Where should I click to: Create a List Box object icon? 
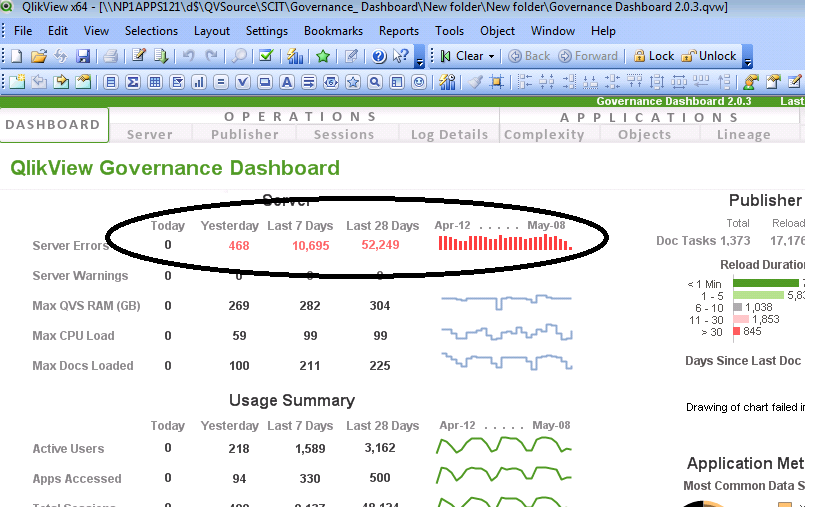[x=110, y=82]
